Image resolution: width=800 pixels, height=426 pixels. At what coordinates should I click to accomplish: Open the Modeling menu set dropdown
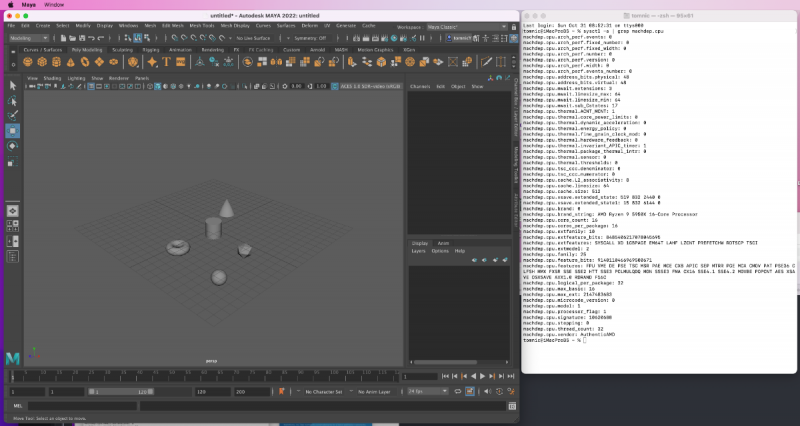point(27,36)
